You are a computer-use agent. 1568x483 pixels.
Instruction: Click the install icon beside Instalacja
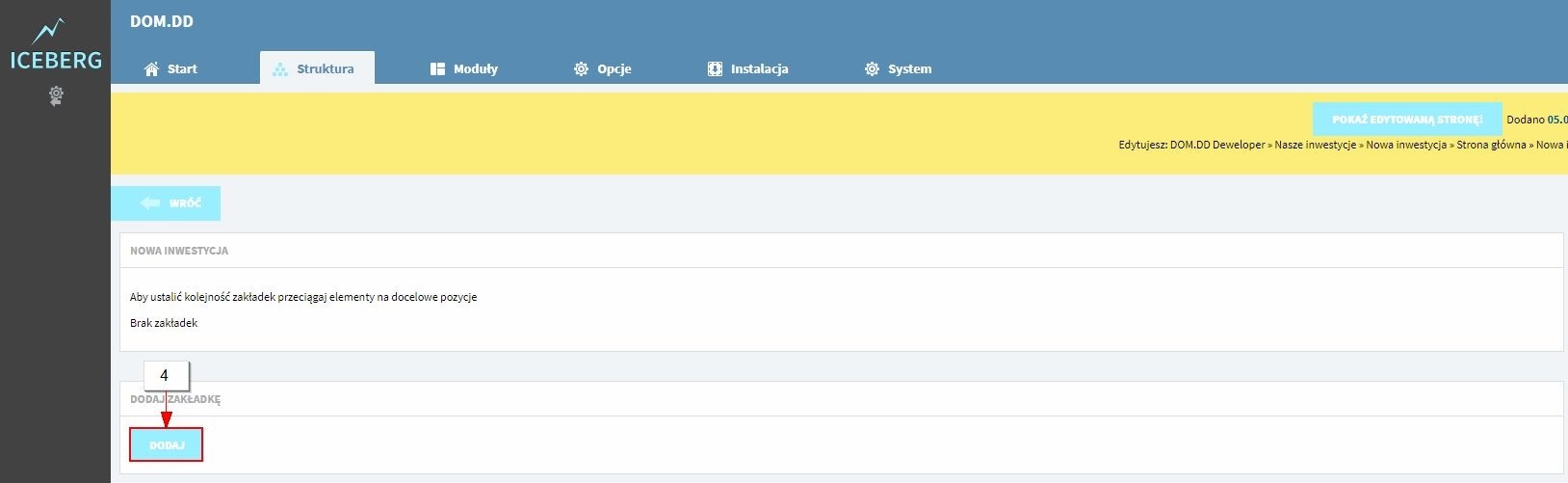715,69
